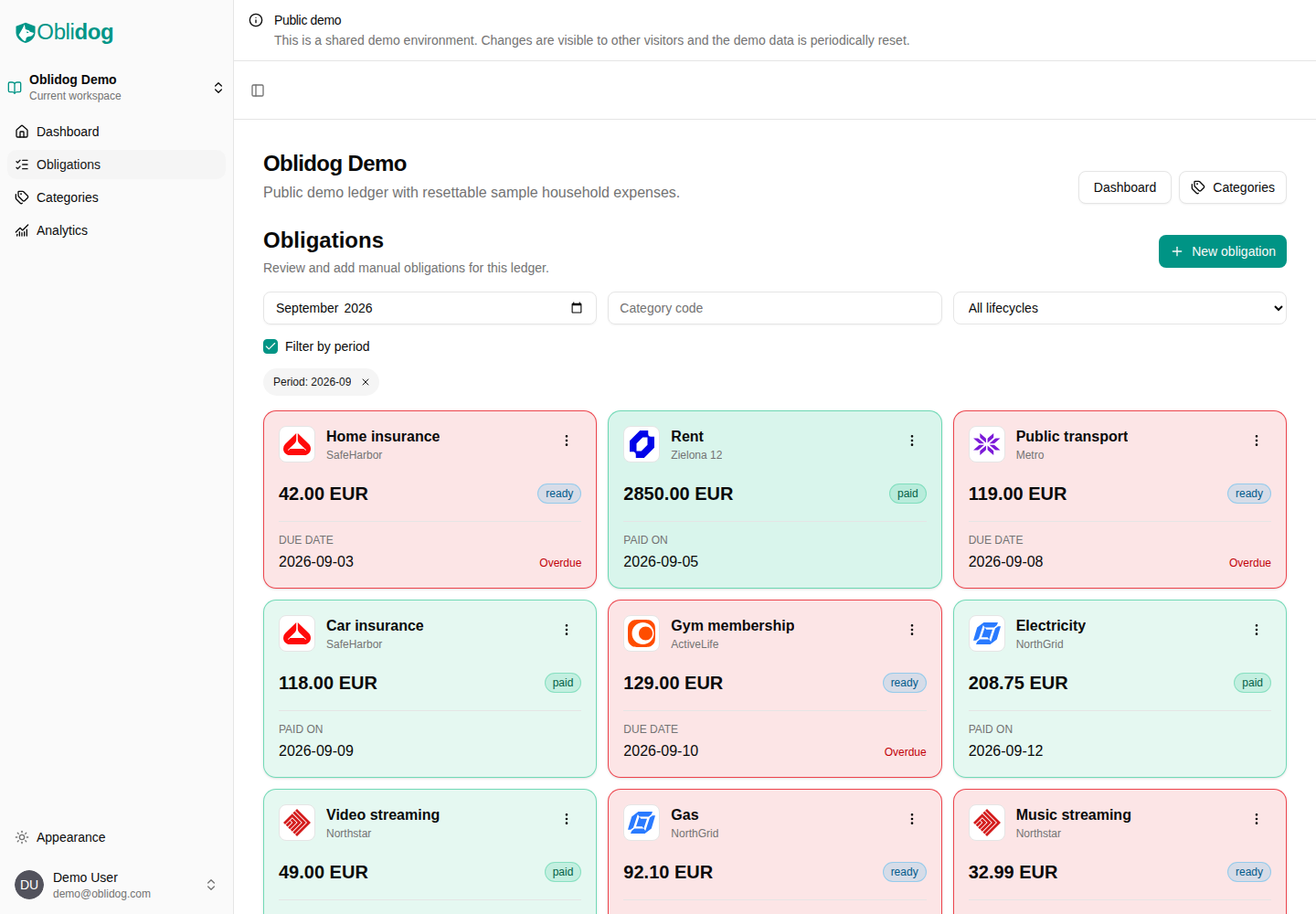
Task: Select Obligations in the sidebar
Action: tap(116, 165)
